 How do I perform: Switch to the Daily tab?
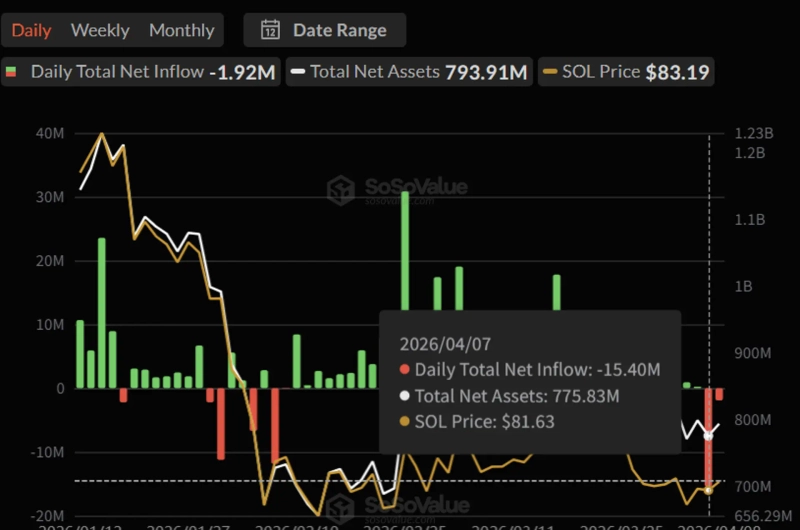31,30
